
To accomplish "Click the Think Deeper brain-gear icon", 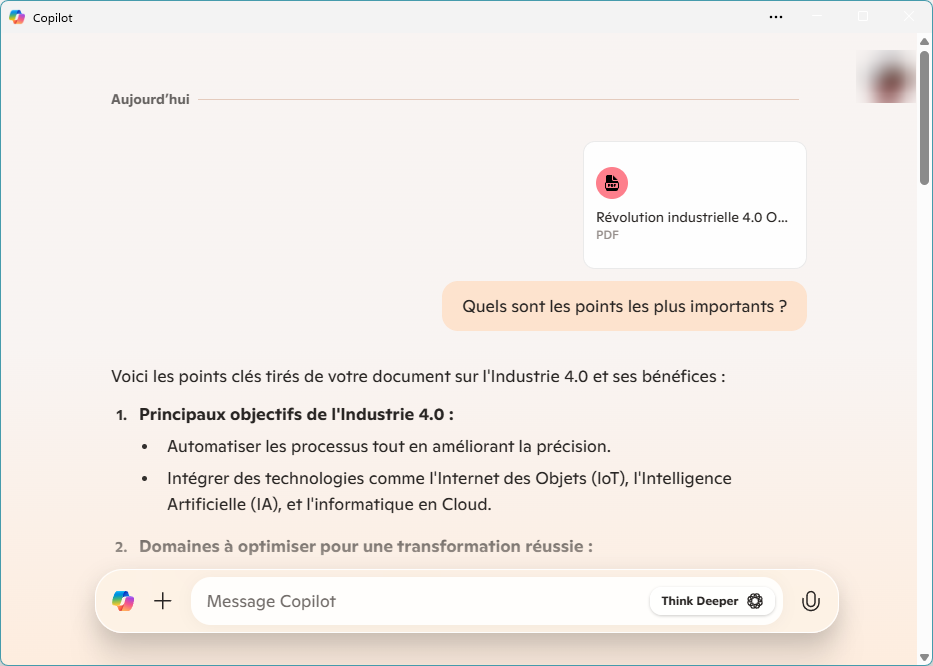I will pyautogui.click(x=755, y=601).
